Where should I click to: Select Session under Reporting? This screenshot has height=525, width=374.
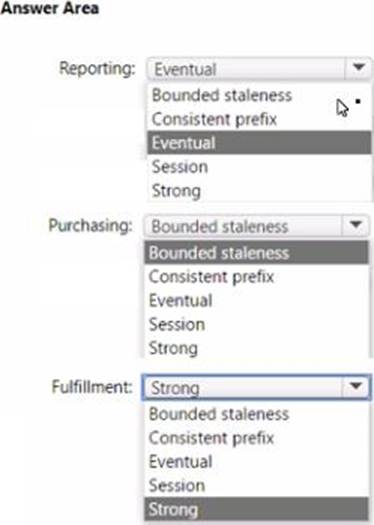pyautogui.click(x=259, y=167)
